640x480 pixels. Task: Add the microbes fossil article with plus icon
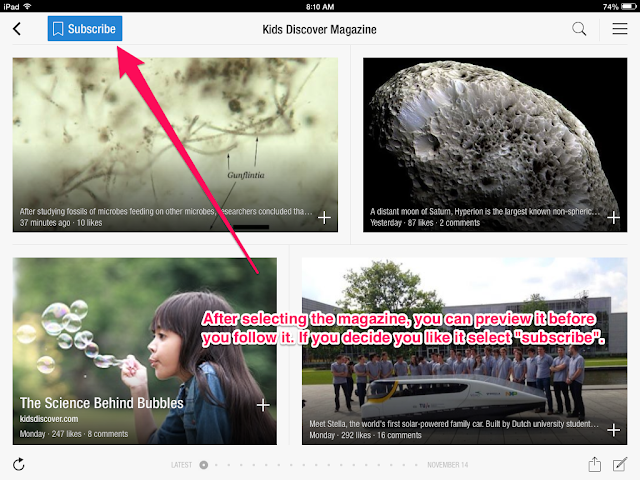click(x=324, y=218)
